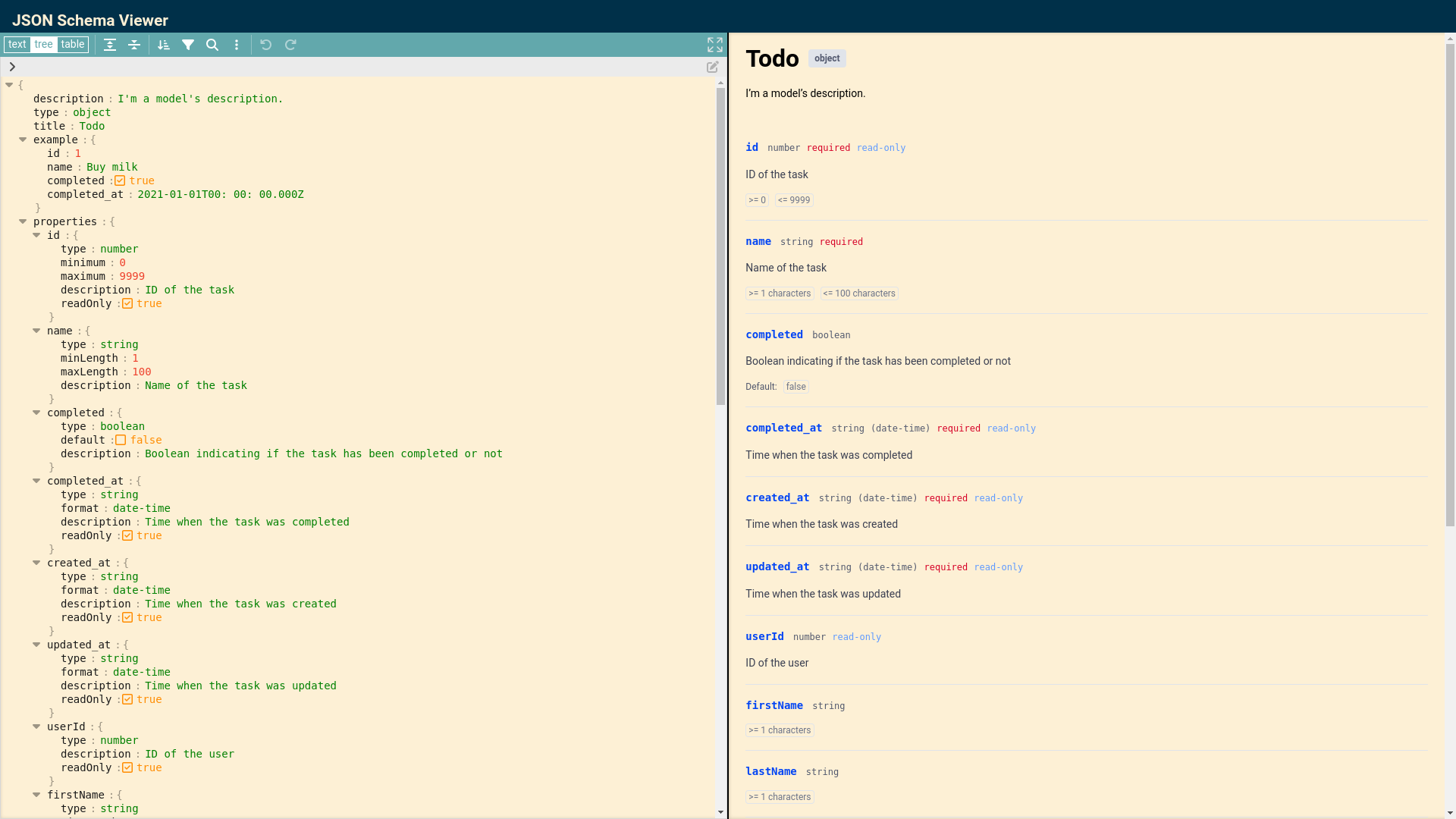Toggle the default false checkbox under completed
The image size is (1456, 819).
pyautogui.click(x=121, y=440)
